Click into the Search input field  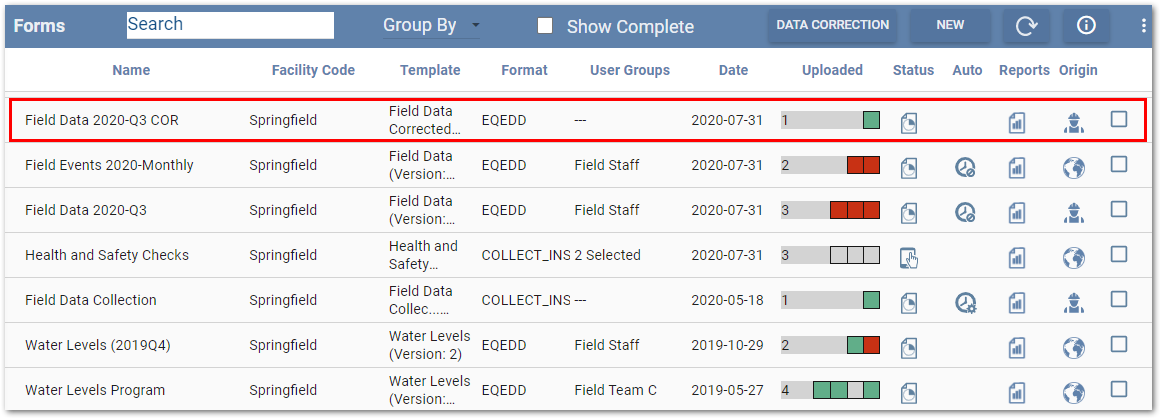(x=230, y=25)
